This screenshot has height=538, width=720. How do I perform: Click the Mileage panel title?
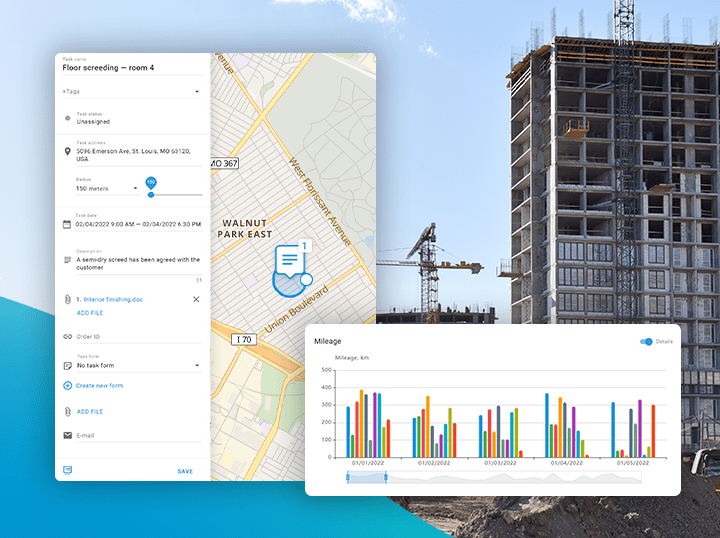point(327,342)
